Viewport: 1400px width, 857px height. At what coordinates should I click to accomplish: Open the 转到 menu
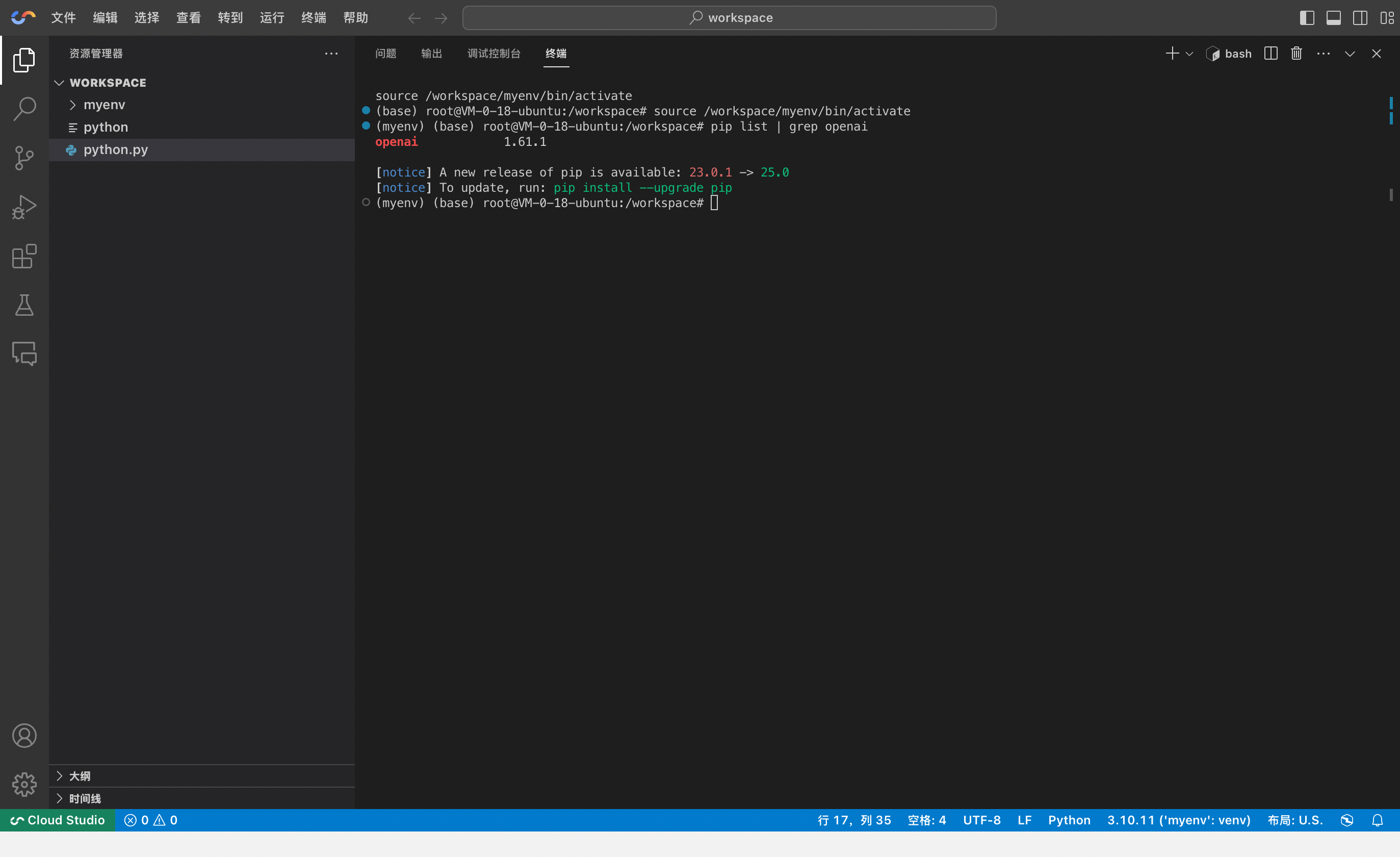(x=230, y=18)
